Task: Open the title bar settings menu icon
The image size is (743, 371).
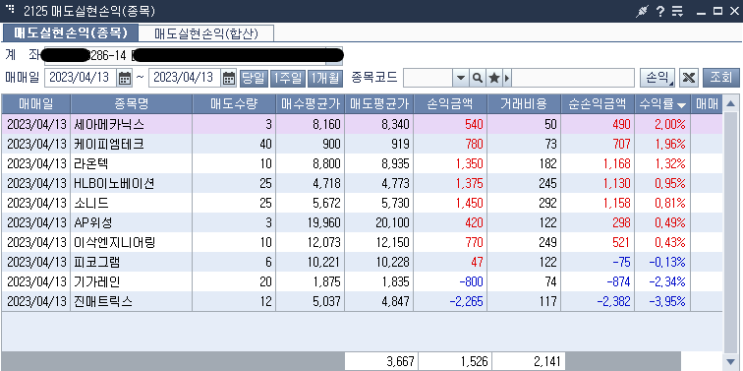Action: click(678, 11)
